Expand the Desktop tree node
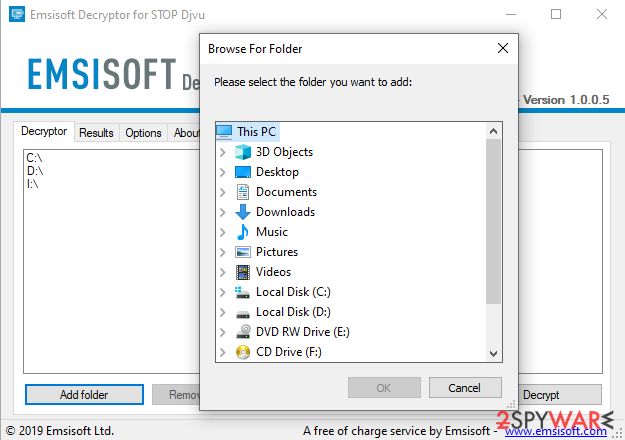The width and height of the screenshot is (625, 440). (223, 172)
